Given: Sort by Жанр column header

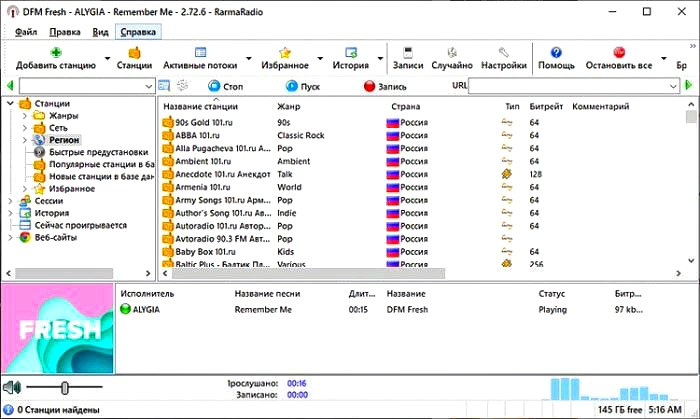Looking at the screenshot, I should point(288,106).
